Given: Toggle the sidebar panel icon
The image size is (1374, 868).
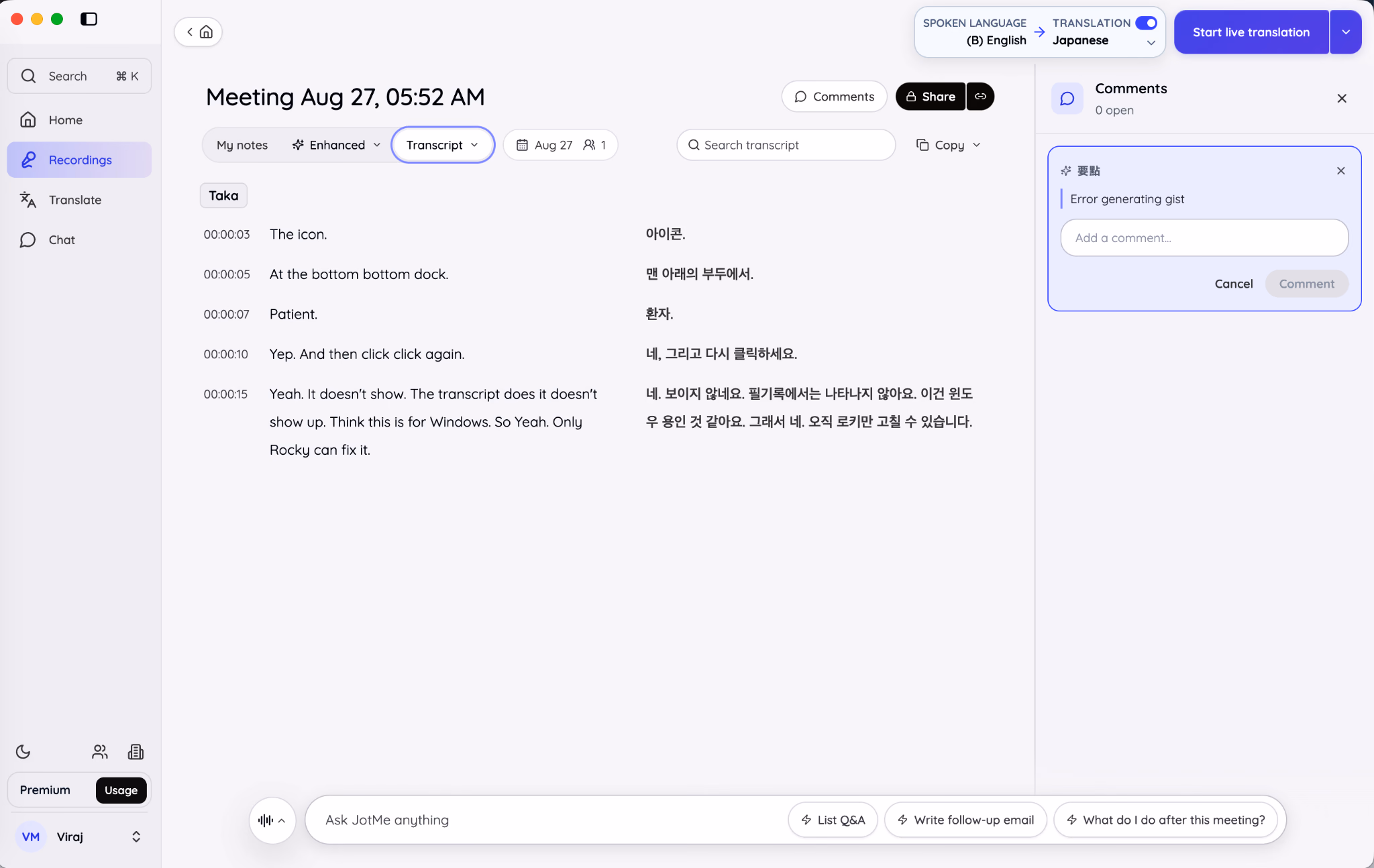Looking at the screenshot, I should click(x=89, y=19).
